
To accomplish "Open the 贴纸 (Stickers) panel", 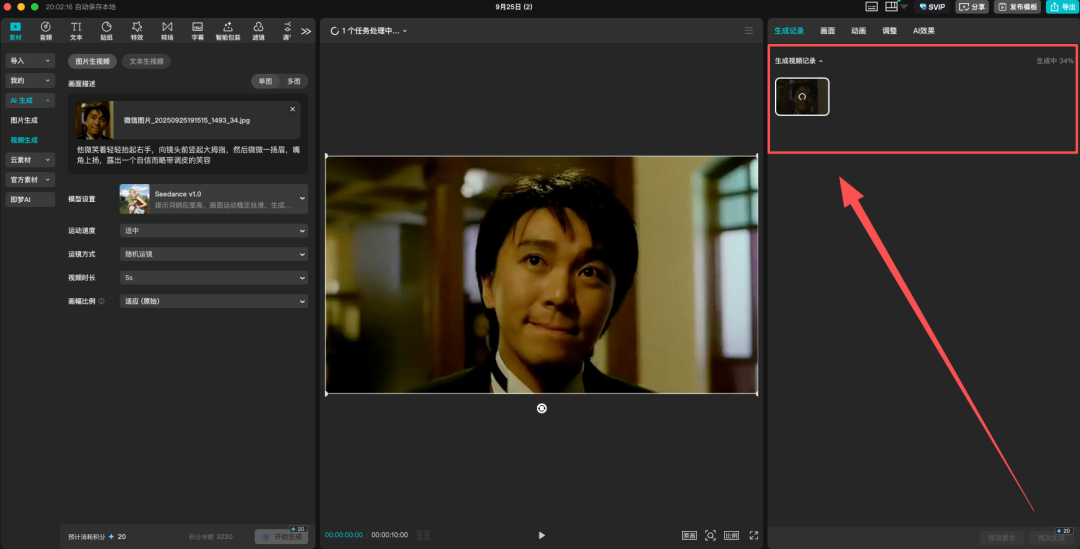I will coord(106,30).
